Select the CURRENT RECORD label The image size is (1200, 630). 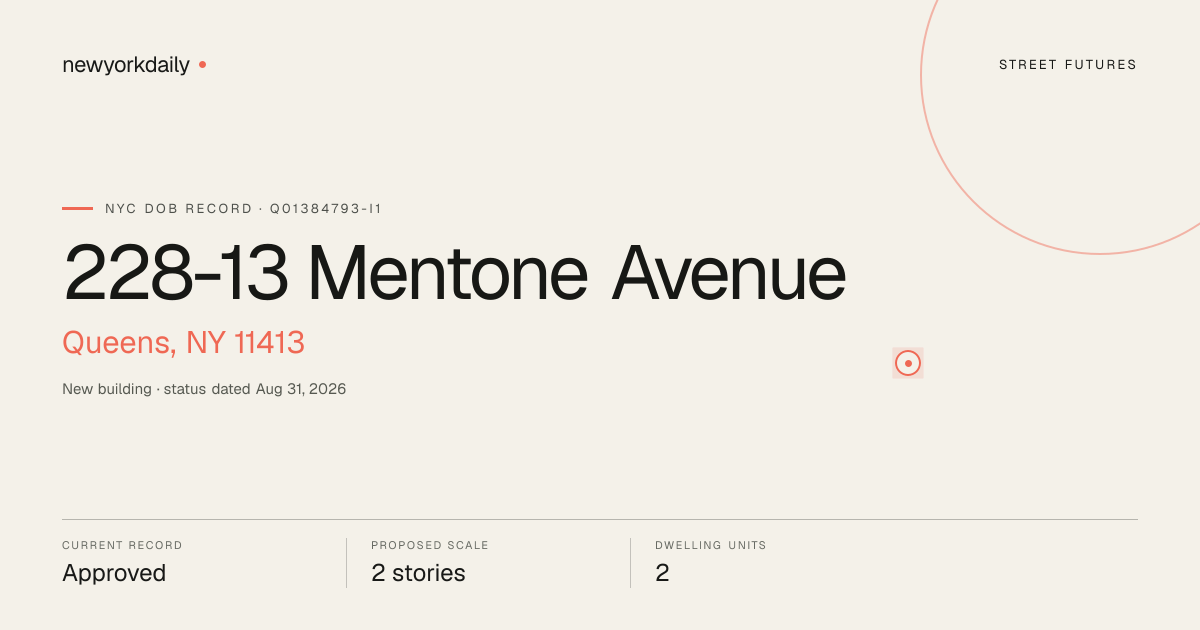(122, 546)
